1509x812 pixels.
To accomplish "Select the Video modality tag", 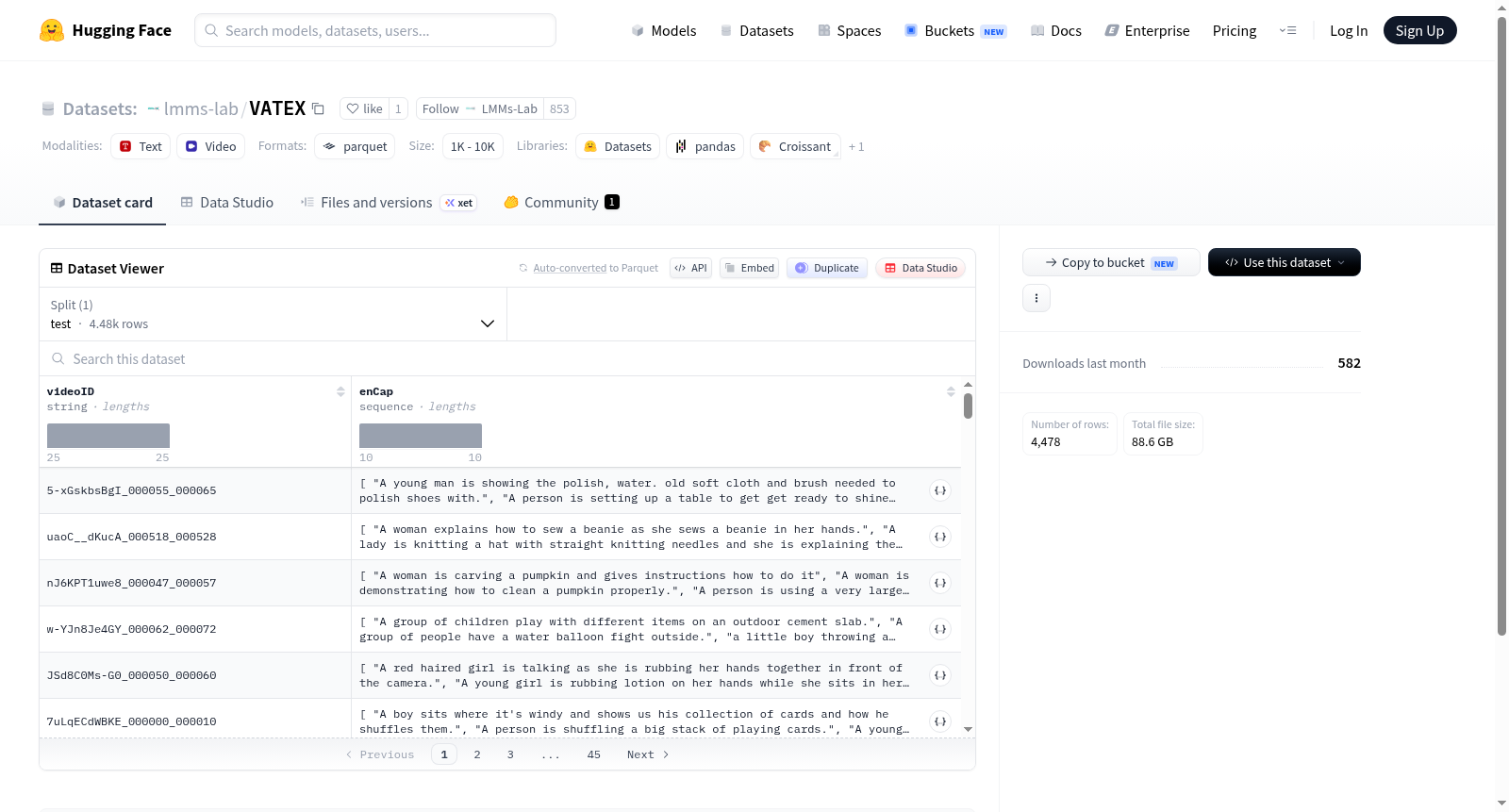I will coord(210,146).
